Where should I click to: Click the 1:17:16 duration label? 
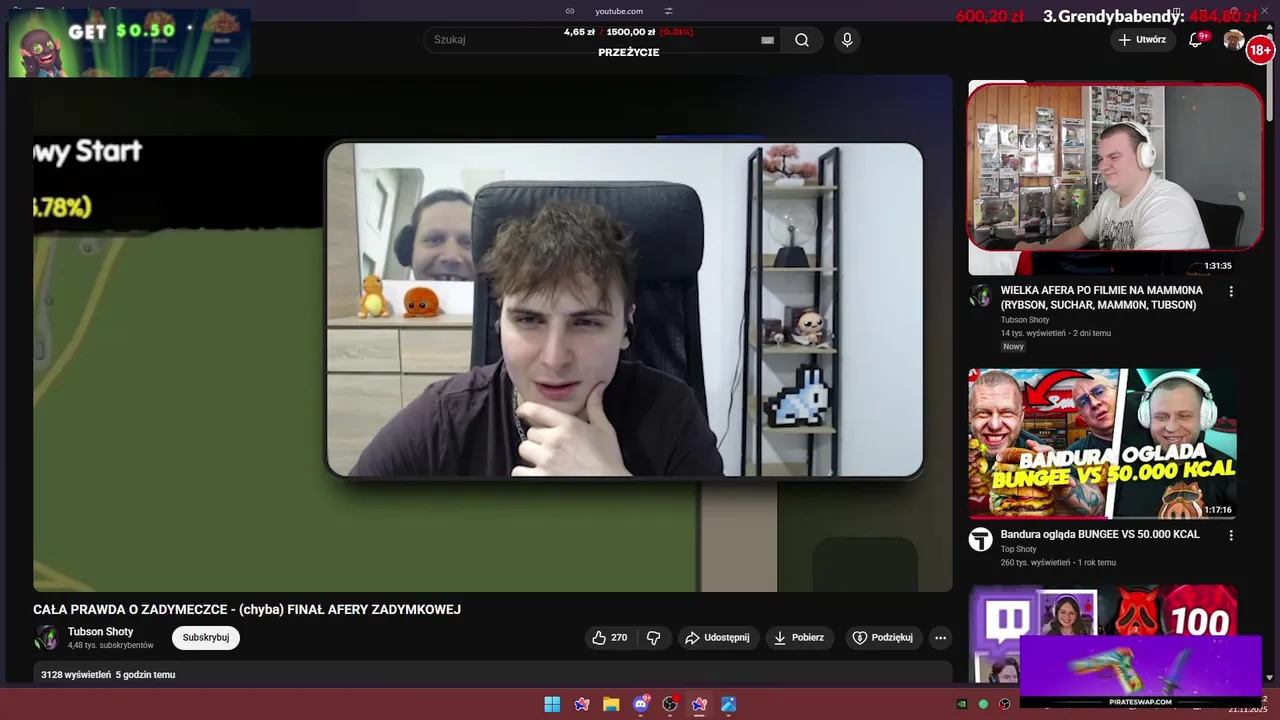pos(1217,510)
